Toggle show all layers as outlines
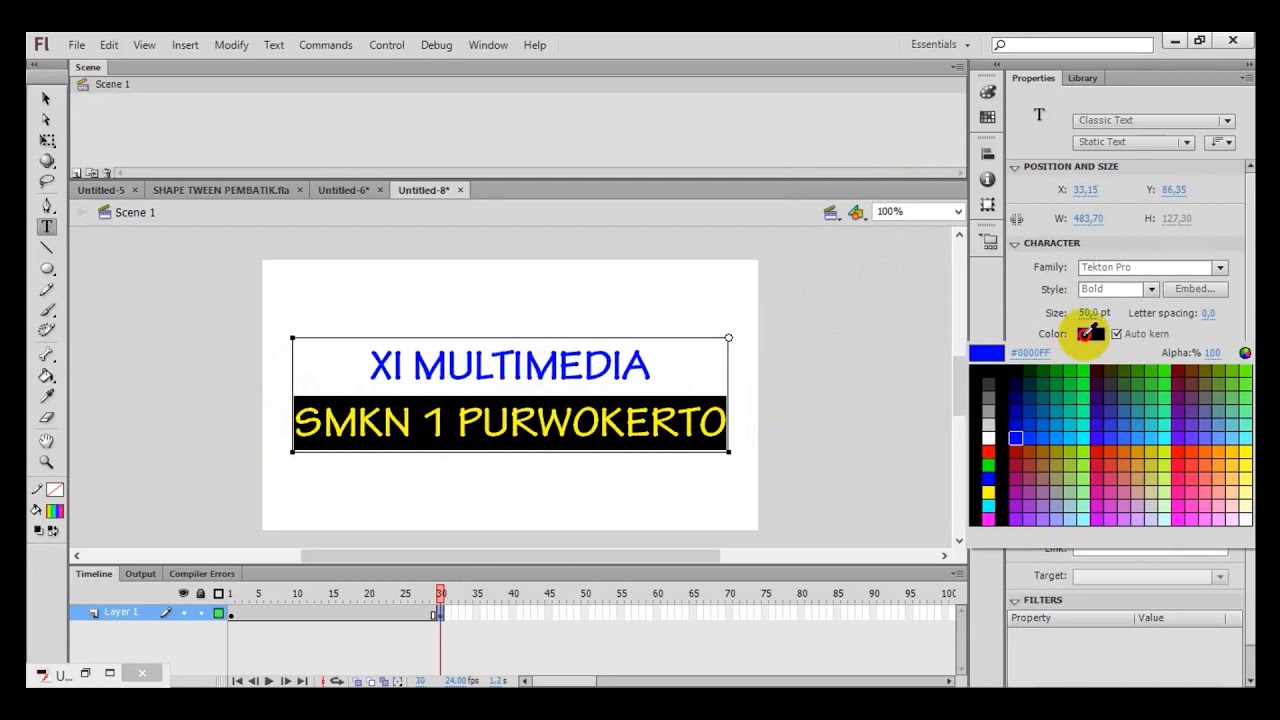 click(218, 594)
